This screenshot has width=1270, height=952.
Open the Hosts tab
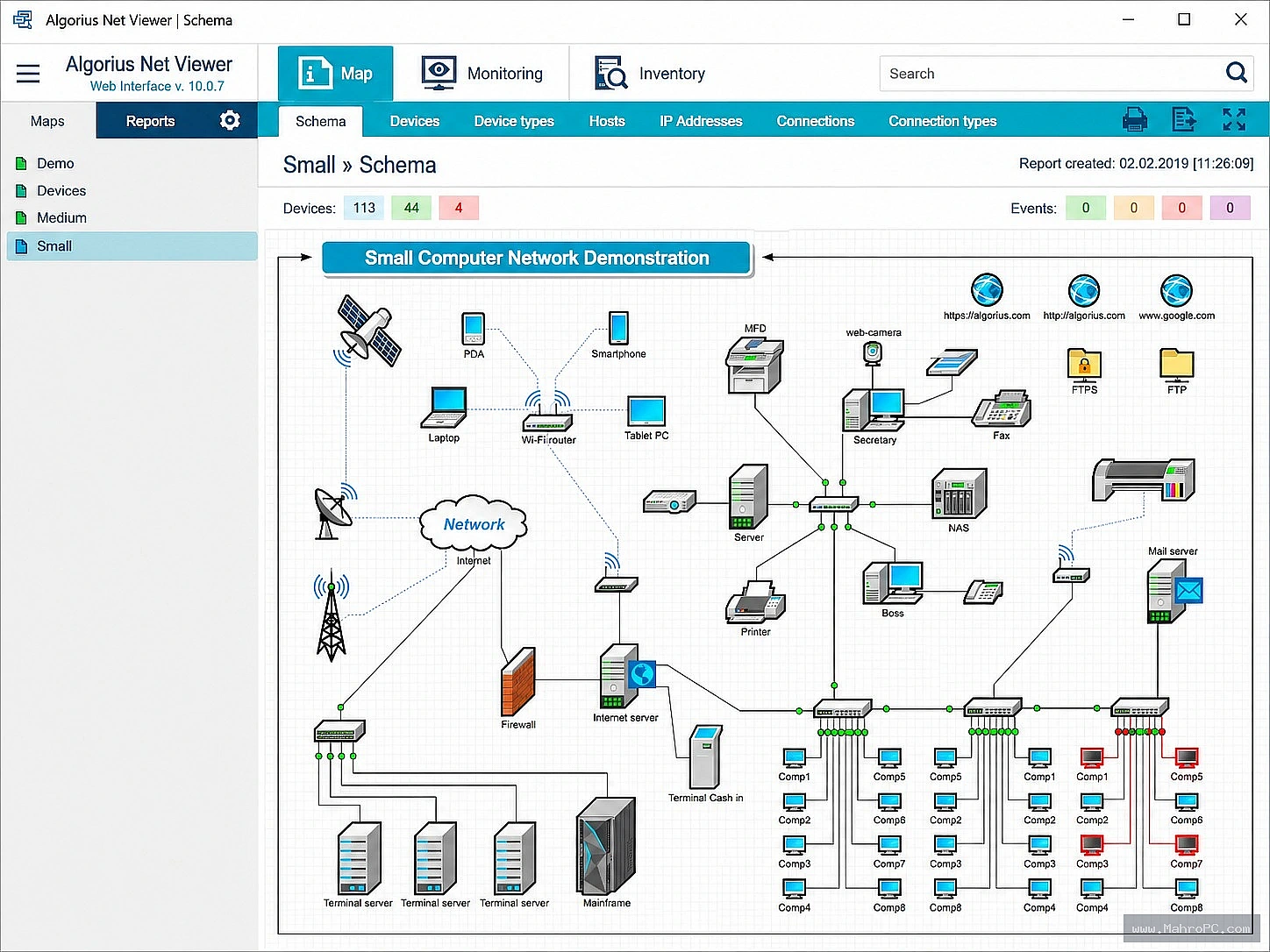click(x=607, y=121)
